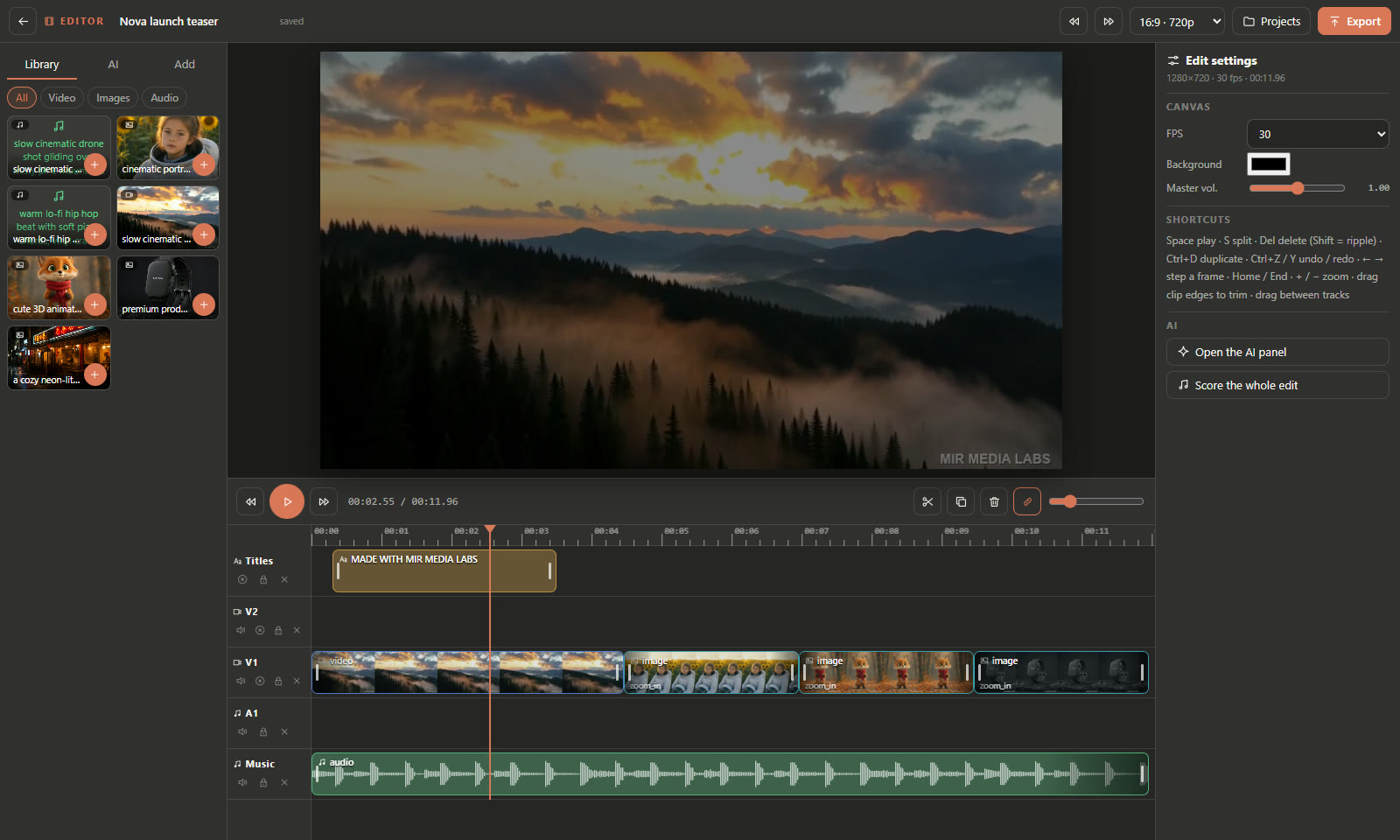Open the FPS dropdown
This screenshot has height=840, width=1400.
pos(1318,134)
